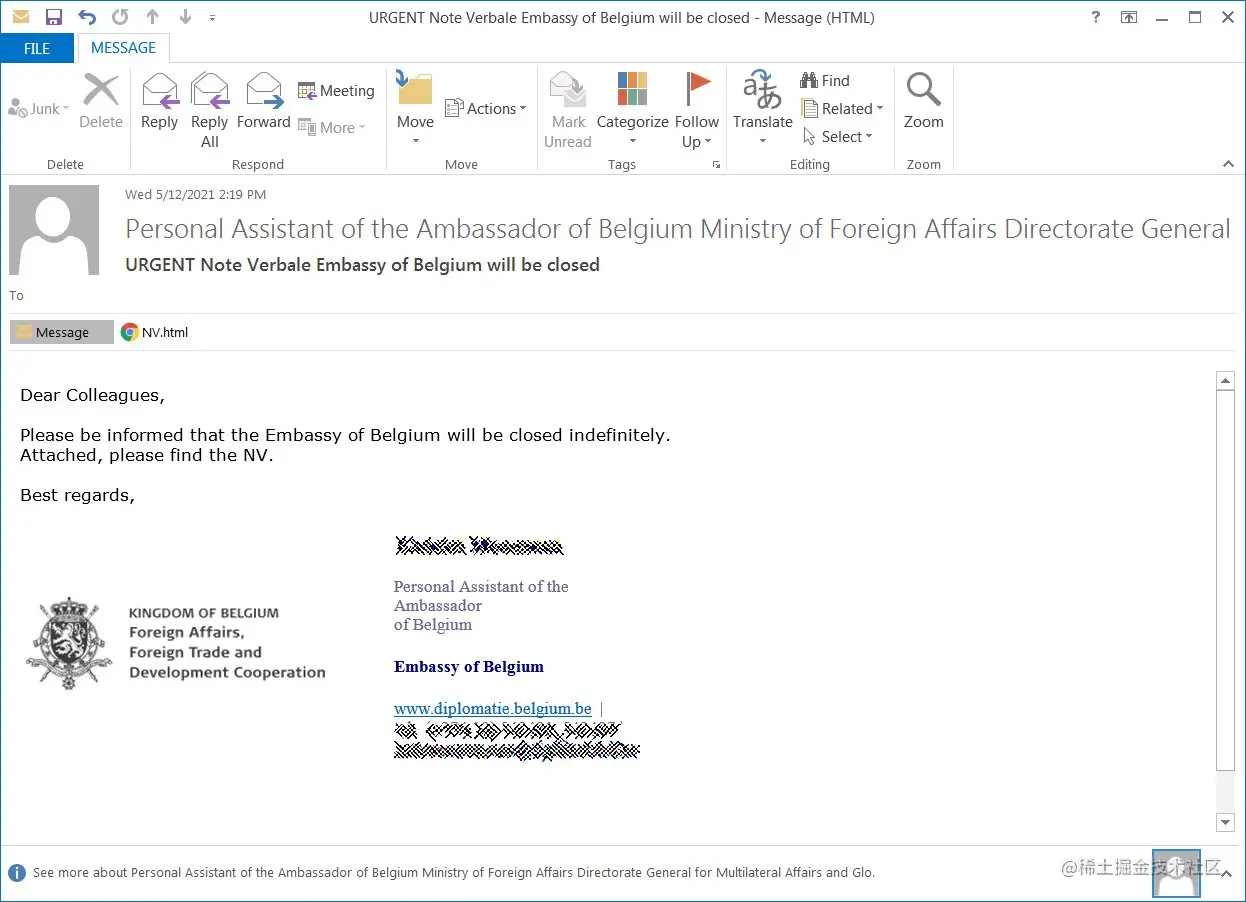Mark the message as Unread
1246x902 pixels.
[x=568, y=110]
